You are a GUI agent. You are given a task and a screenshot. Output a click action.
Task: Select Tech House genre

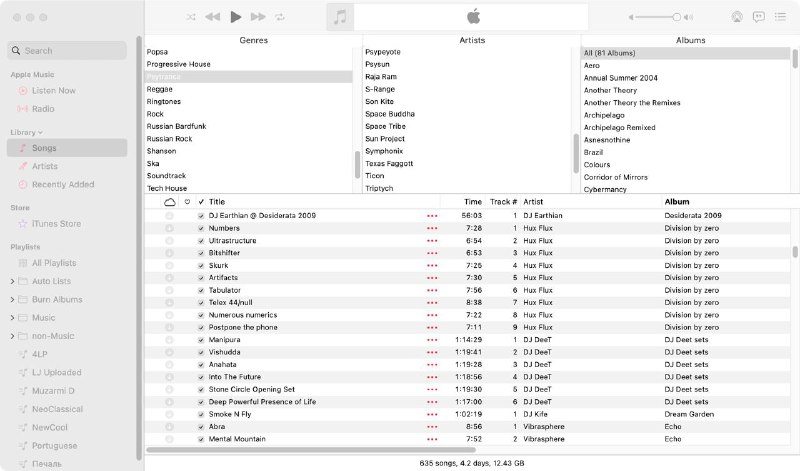pyautogui.click(x=167, y=188)
